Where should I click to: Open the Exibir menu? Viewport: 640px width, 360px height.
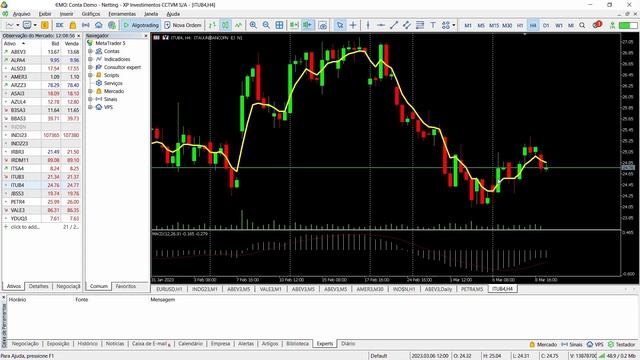45,14
